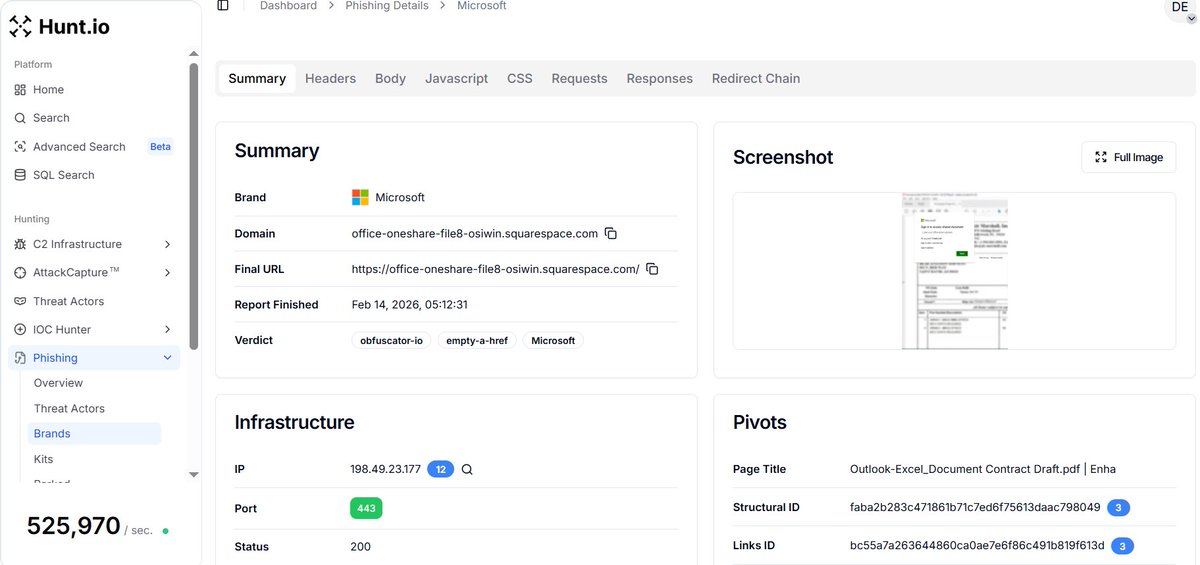1200x565 pixels.
Task: Click the Status 200 value
Action: (x=361, y=547)
